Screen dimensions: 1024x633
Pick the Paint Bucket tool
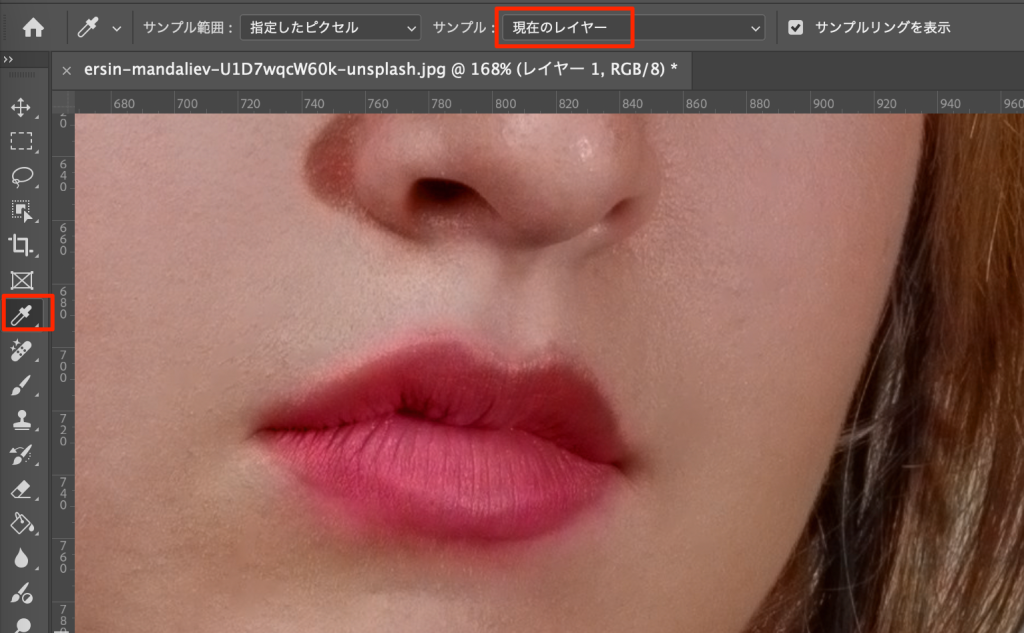point(21,524)
